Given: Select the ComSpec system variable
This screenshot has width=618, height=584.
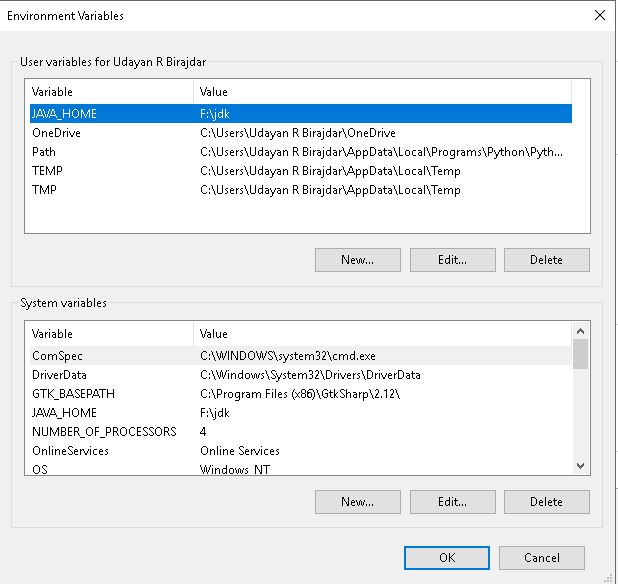Looking at the screenshot, I should tap(301, 355).
